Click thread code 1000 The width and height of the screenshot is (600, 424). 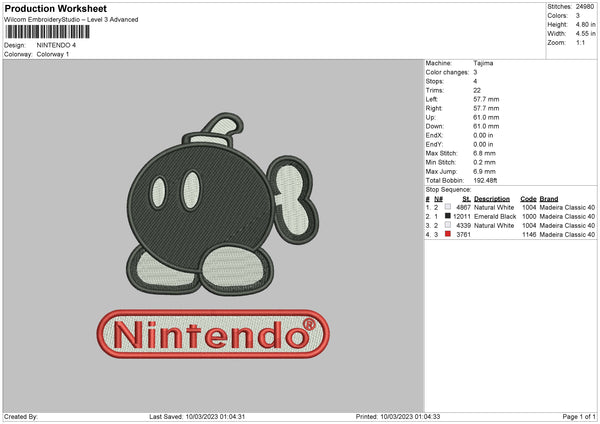[529, 217]
